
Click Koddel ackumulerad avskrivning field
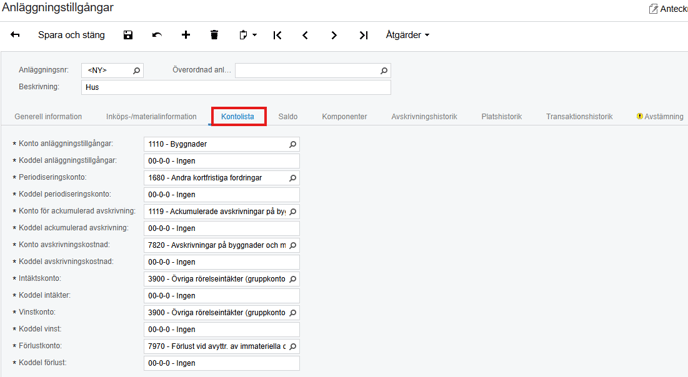(222, 228)
